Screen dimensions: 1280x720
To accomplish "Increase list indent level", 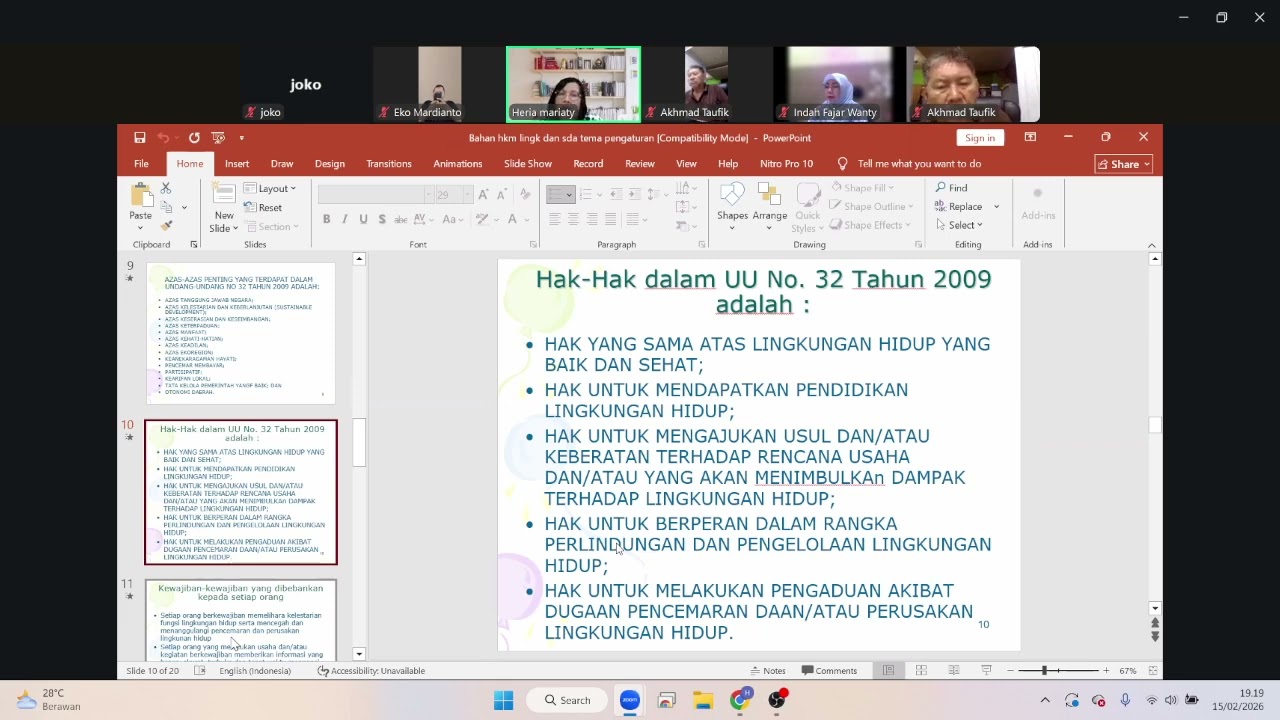I will coord(635,194).
